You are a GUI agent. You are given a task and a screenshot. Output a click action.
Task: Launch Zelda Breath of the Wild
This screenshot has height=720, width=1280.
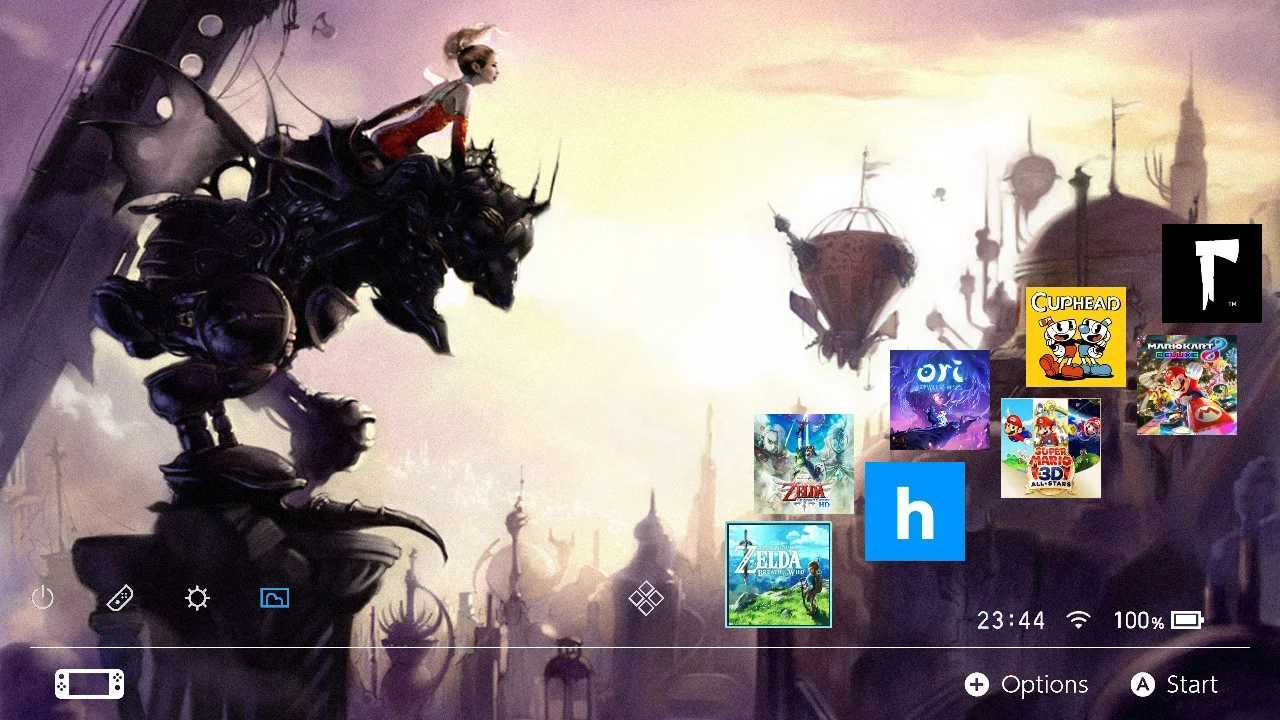pyautogui.click(x=779, y=574)
